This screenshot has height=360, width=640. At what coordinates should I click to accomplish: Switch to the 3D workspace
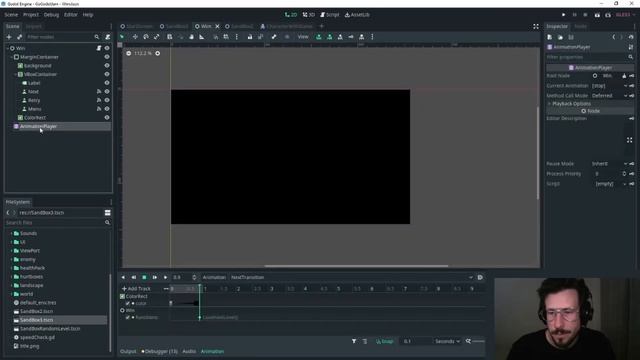pos(309,15)
